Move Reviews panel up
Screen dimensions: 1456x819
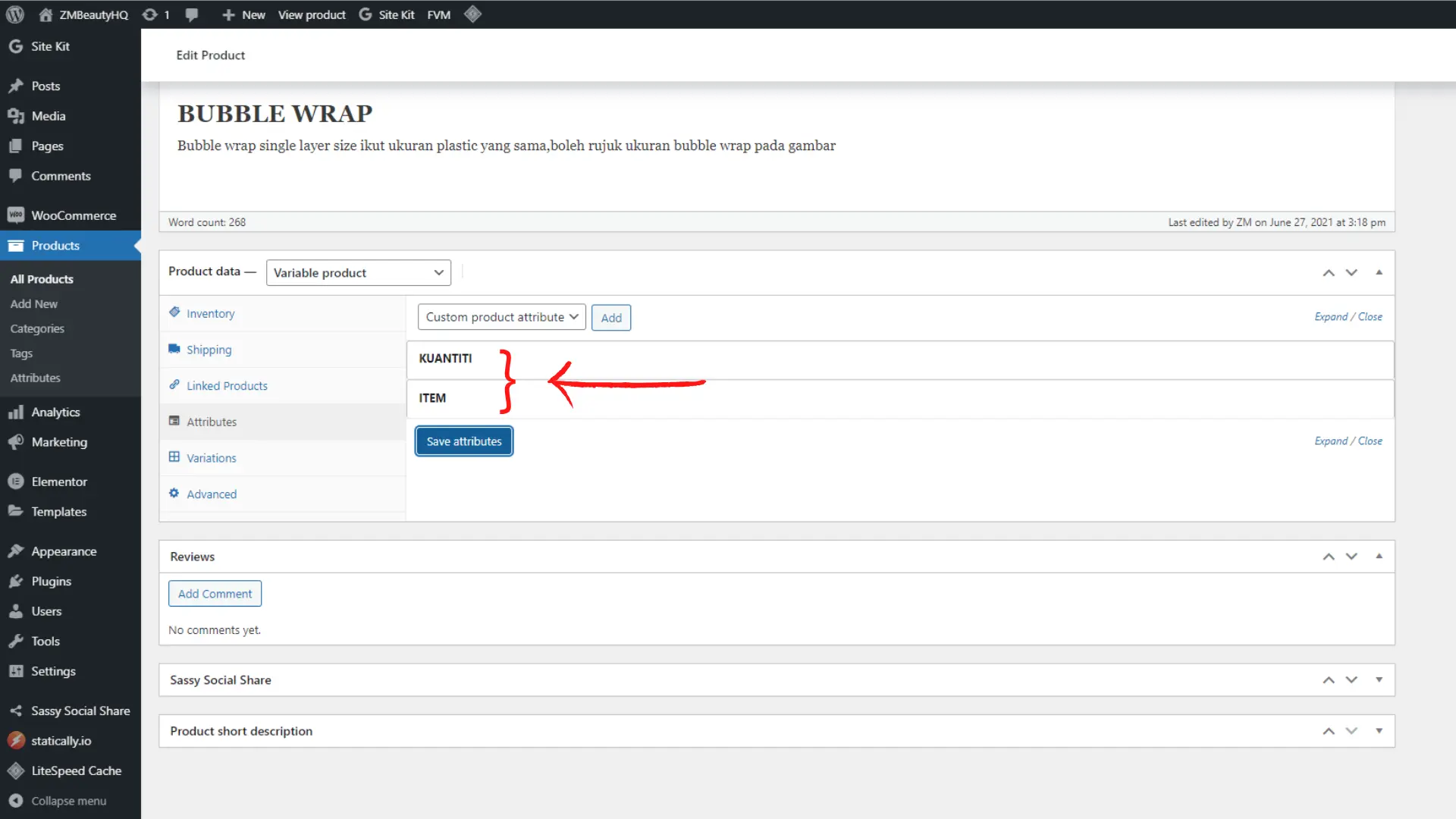[x=1329, y=557]
